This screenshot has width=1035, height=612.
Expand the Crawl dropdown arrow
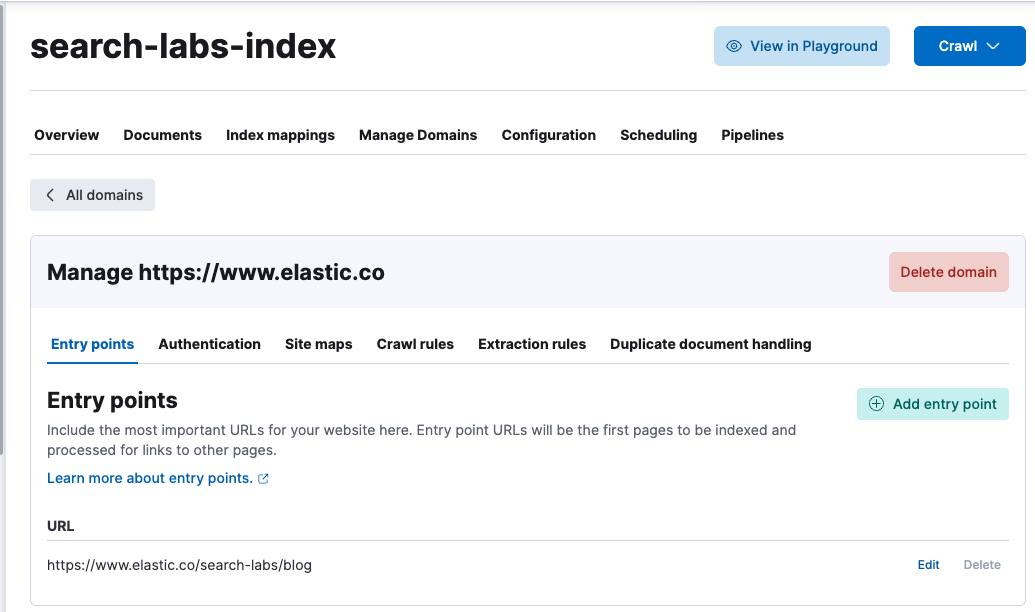[x=993, y=46]
